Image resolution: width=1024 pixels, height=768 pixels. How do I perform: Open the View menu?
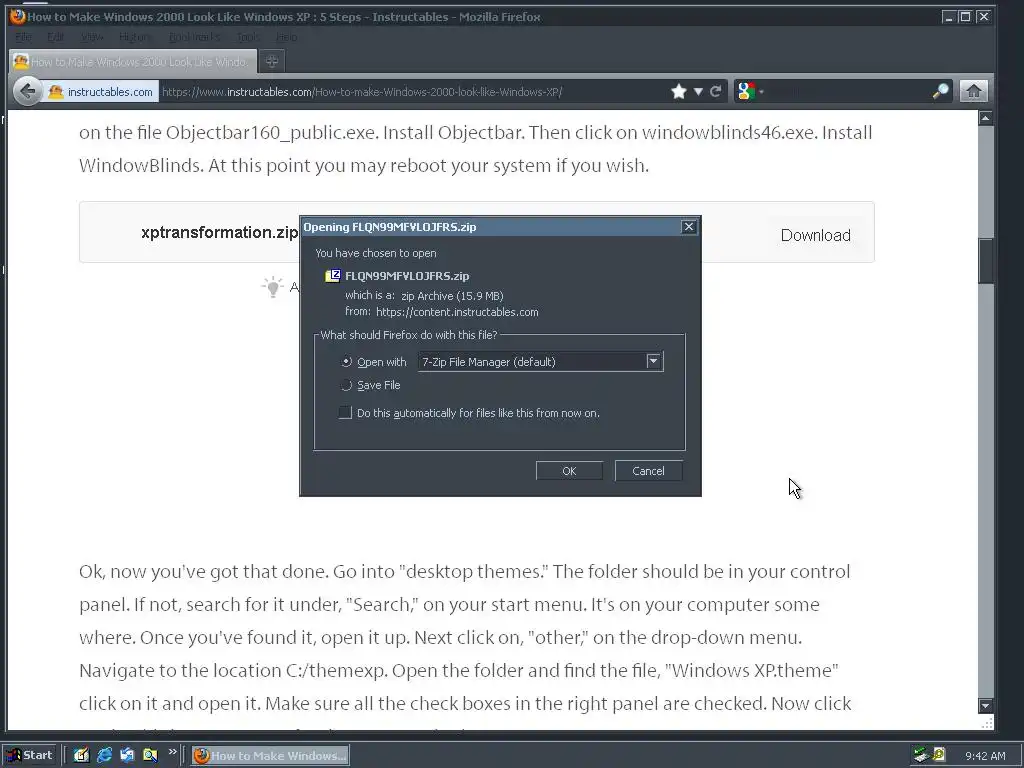[x=92, y=37]
